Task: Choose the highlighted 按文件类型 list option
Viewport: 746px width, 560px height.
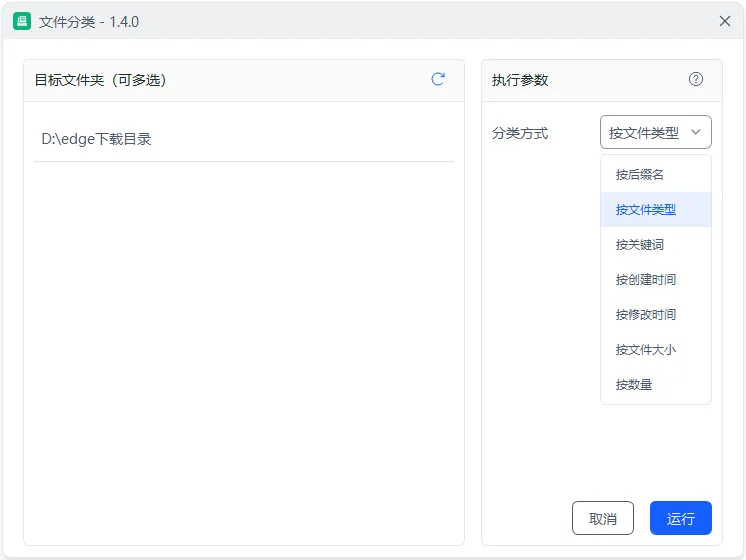Action: click(x=656, y=209)
